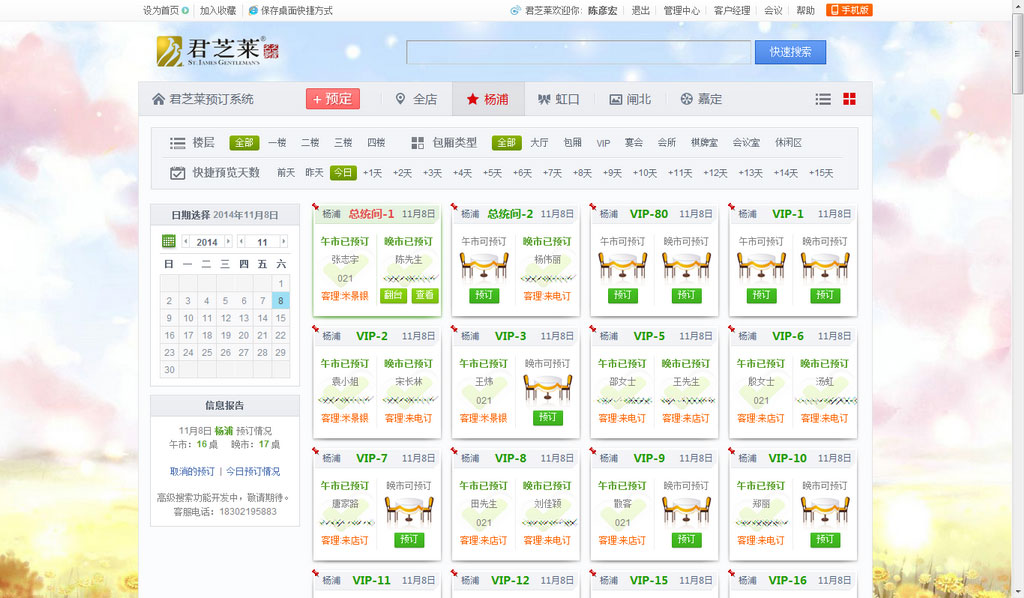Image resolution: width=1024 pixels, height=598 pixels.
Task: Go to previous month arrow
Action: point(241,242)
